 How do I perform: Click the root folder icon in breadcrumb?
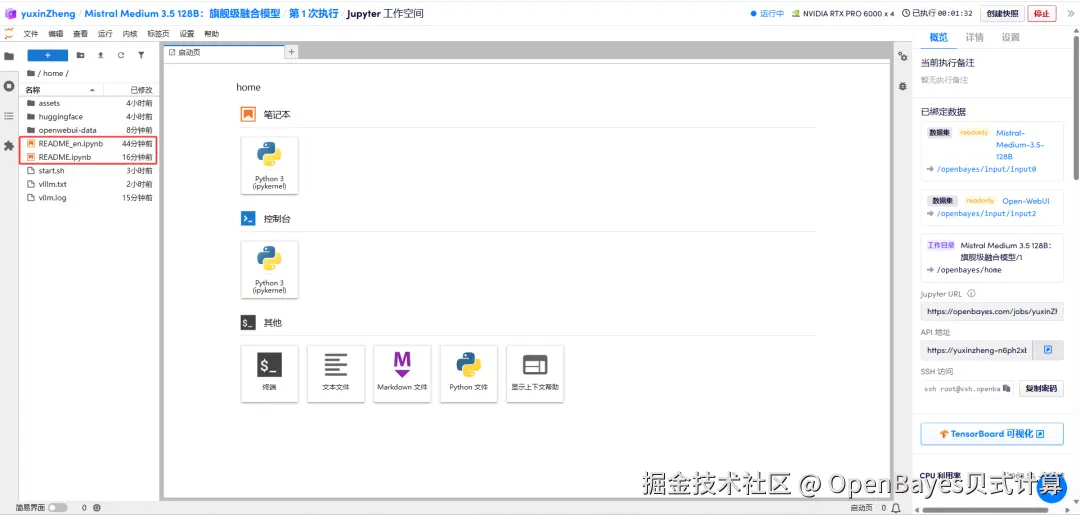click(x=30, y=73)
